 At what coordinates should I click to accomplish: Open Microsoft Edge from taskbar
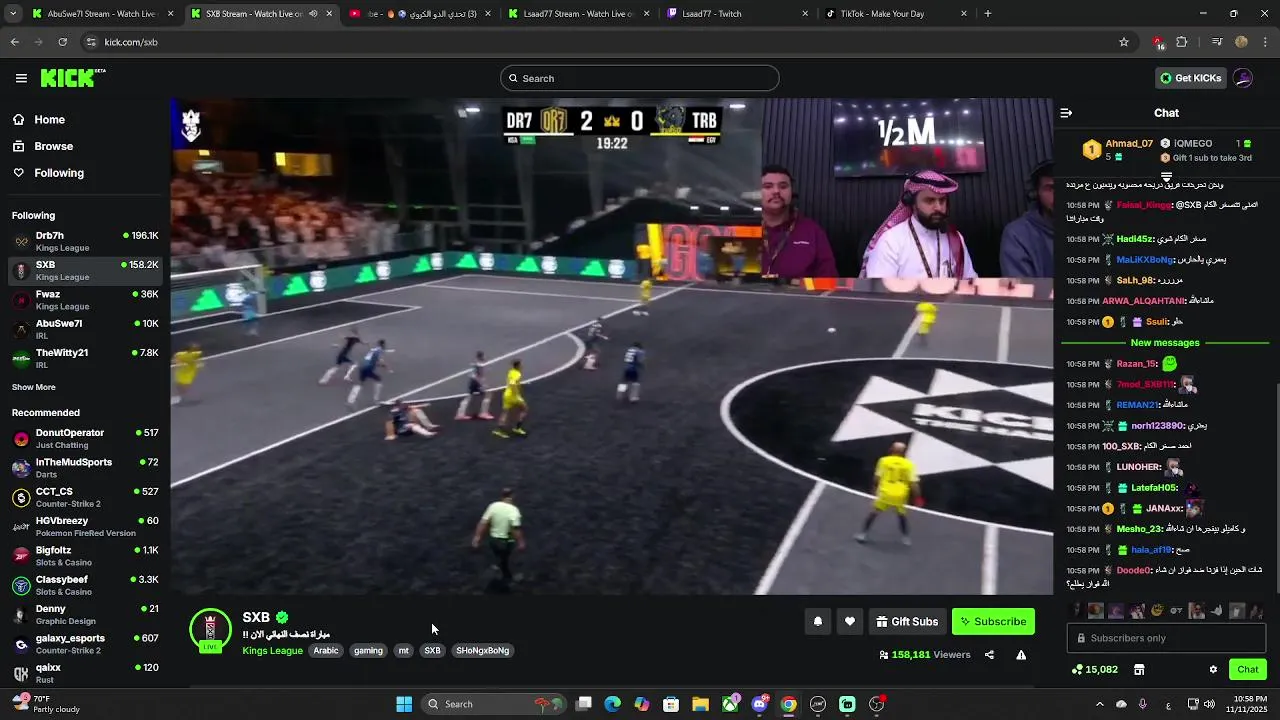point(612,704)
